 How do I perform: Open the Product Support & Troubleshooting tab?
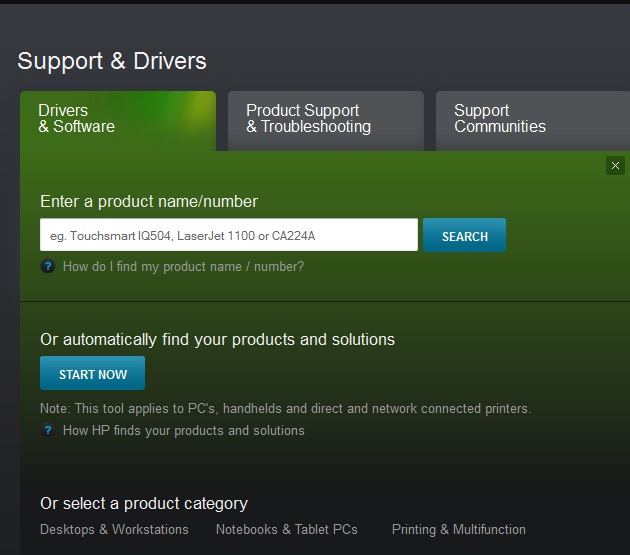coord(326,121)
